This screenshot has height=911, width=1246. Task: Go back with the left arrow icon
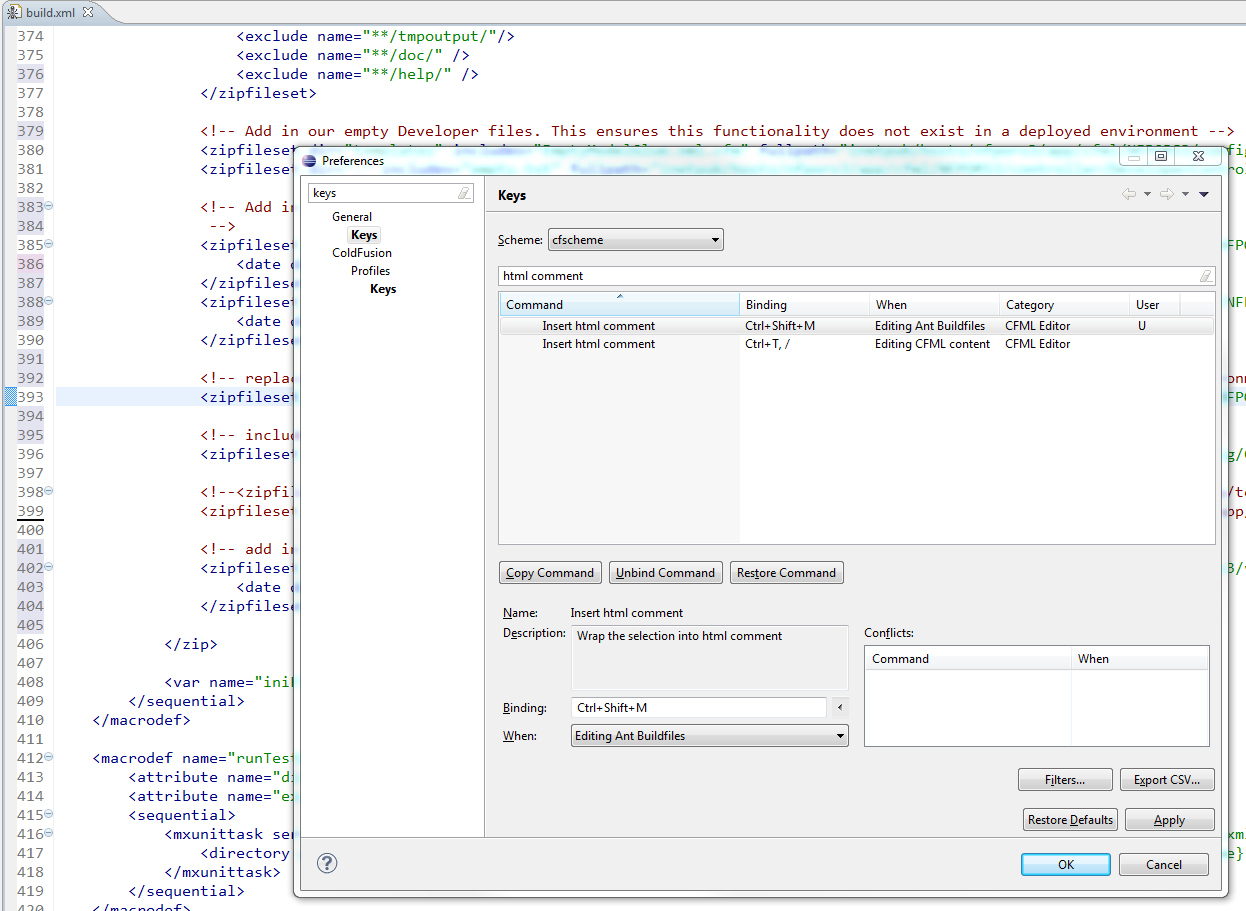pos(1129,194)
